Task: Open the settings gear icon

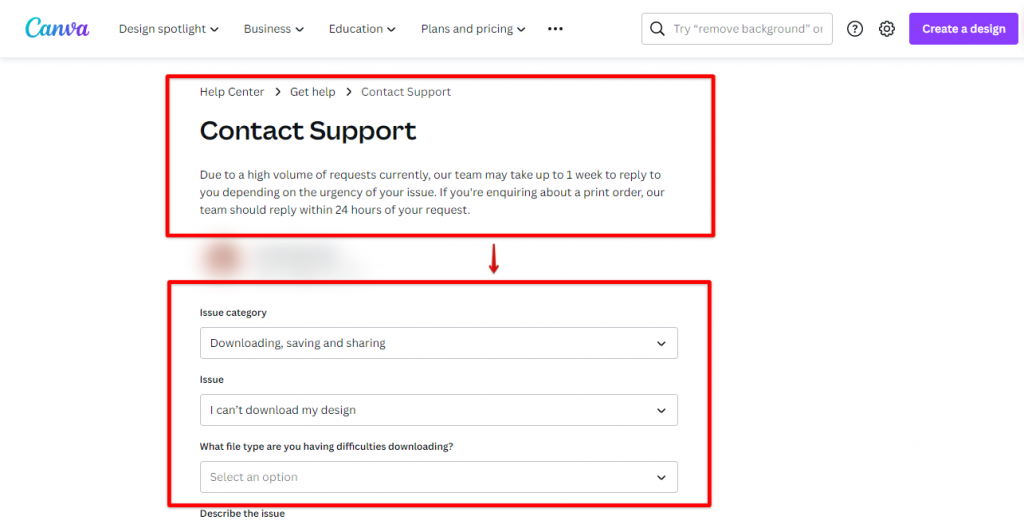Action: point(887,29)
